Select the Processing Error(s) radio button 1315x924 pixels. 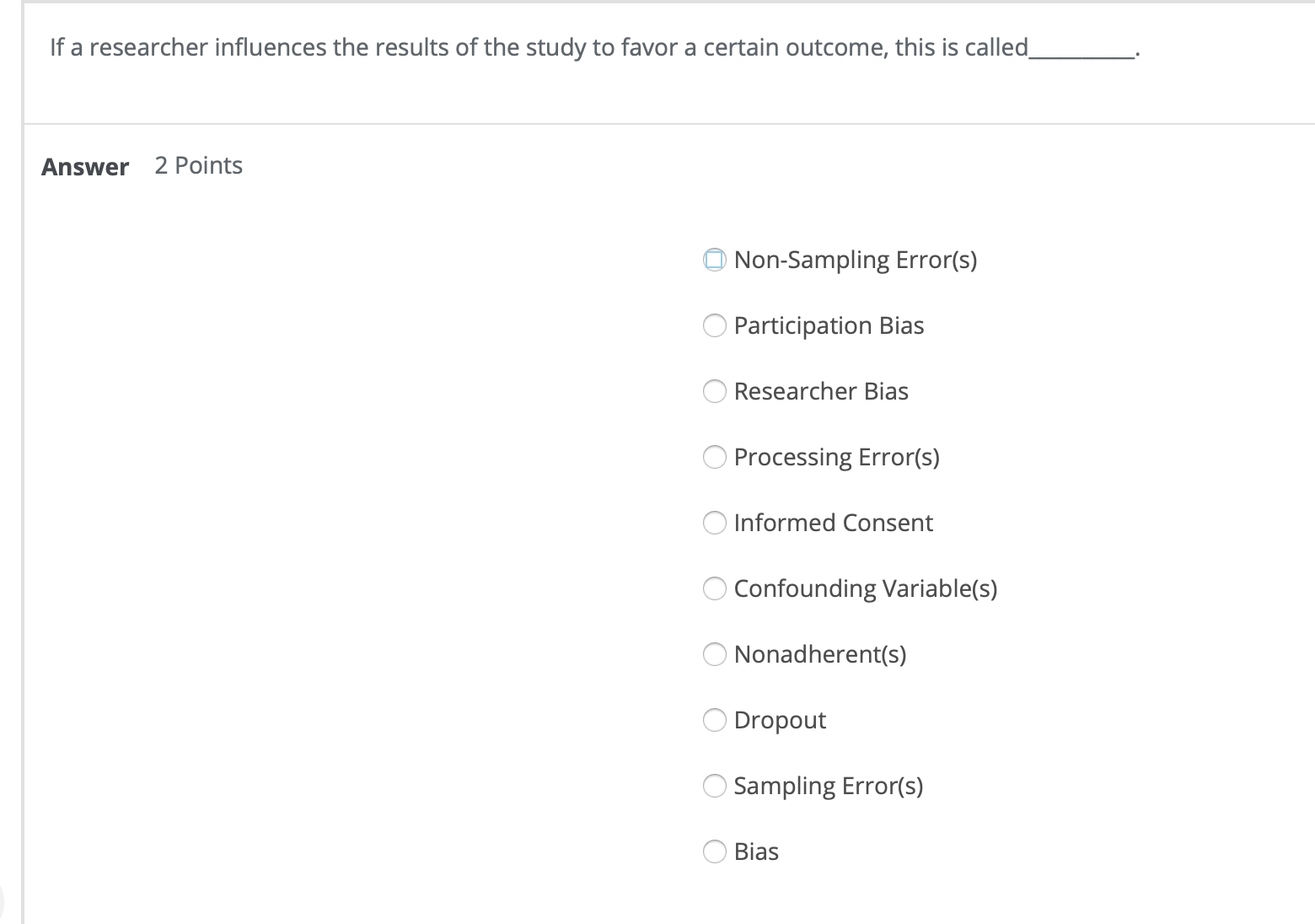tap(714, 457)
